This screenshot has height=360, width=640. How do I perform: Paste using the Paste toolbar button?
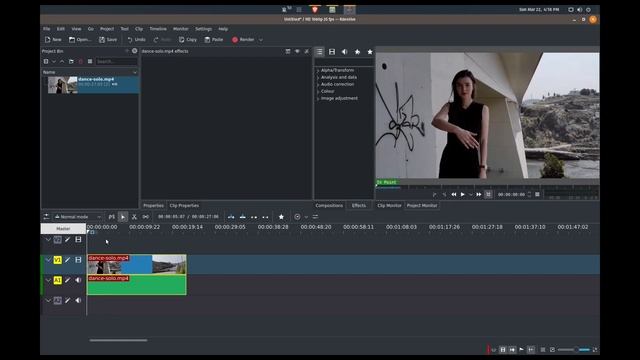coord(214,40)
